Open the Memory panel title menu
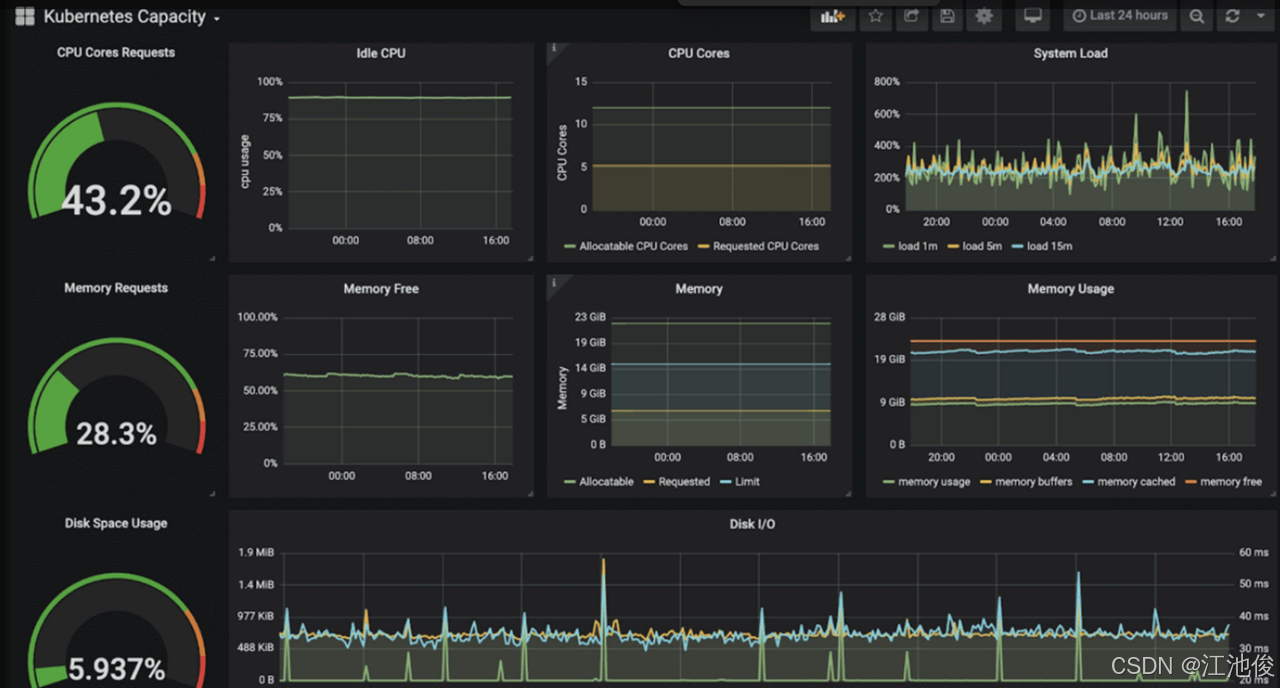This screenshot has width=1280, height=688. tap(699, 289)
